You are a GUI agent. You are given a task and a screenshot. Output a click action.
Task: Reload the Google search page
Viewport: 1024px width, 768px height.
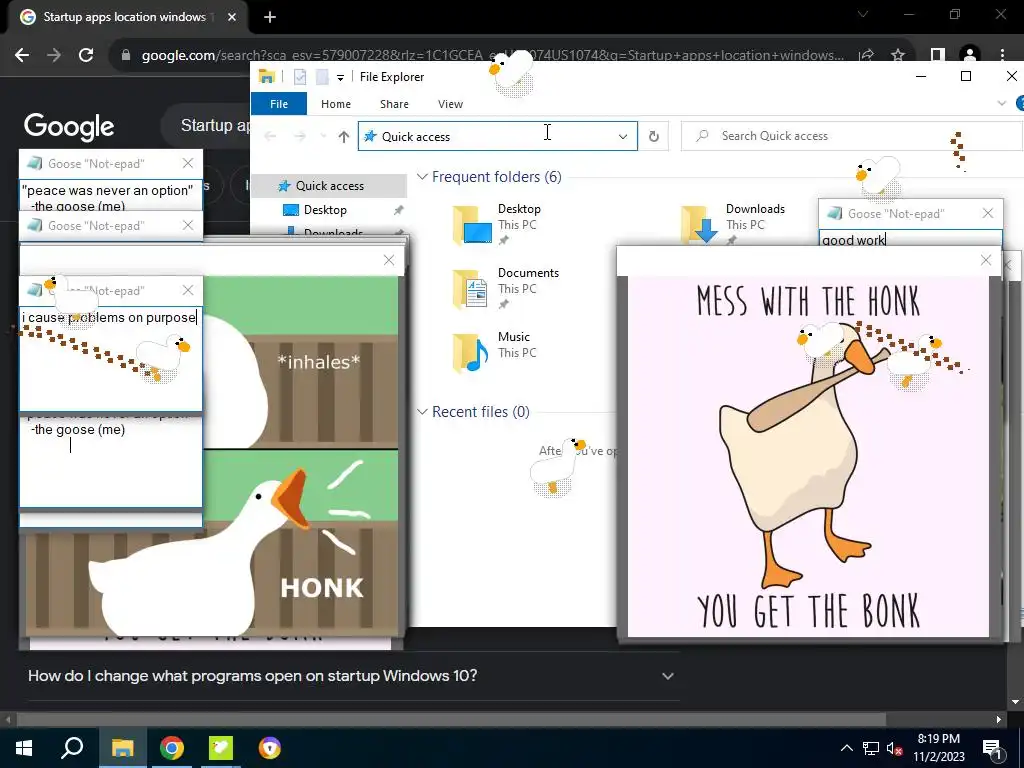click(86, 56)
